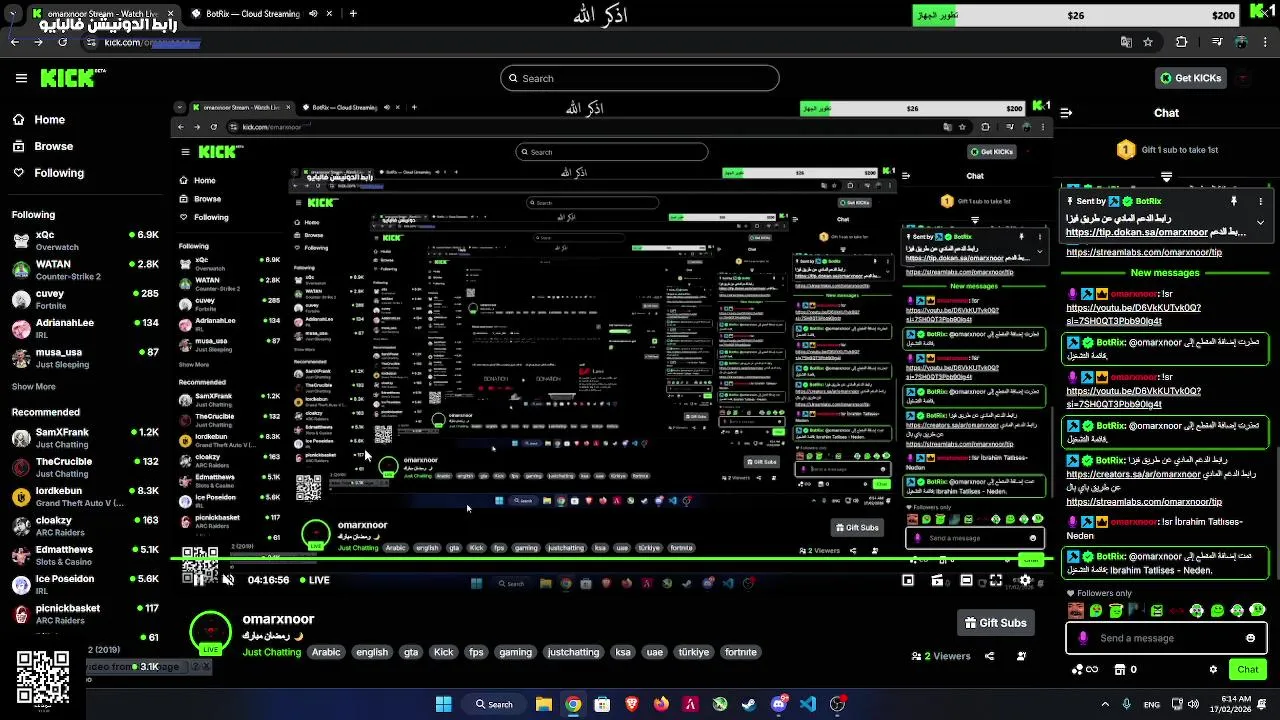Open Just Chatting category link

tap(271, 652)
